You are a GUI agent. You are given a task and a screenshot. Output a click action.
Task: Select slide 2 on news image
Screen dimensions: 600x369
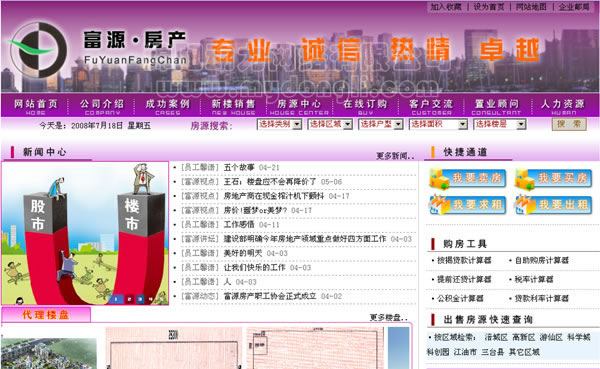point(129,299)
